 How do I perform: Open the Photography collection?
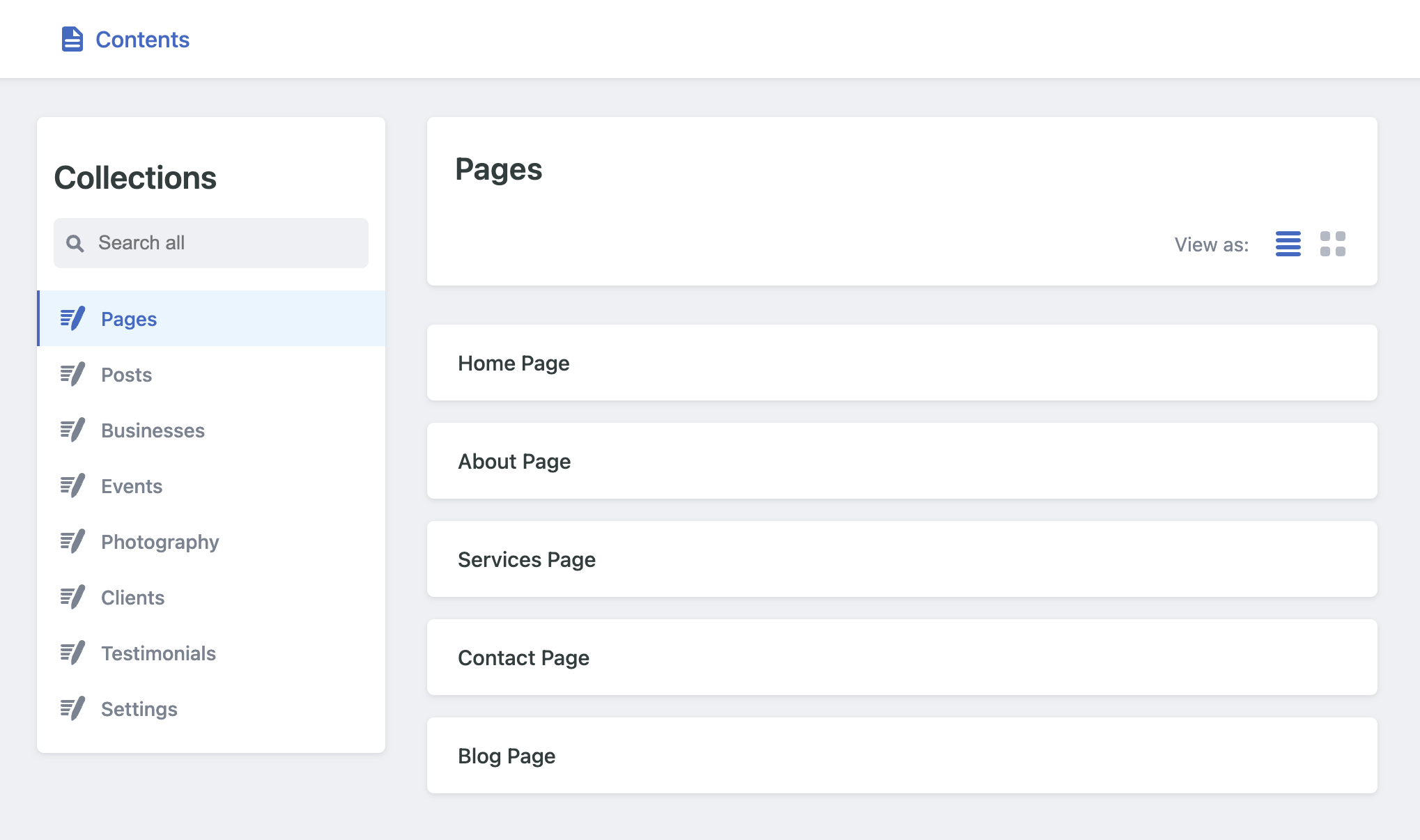[211, 541]
